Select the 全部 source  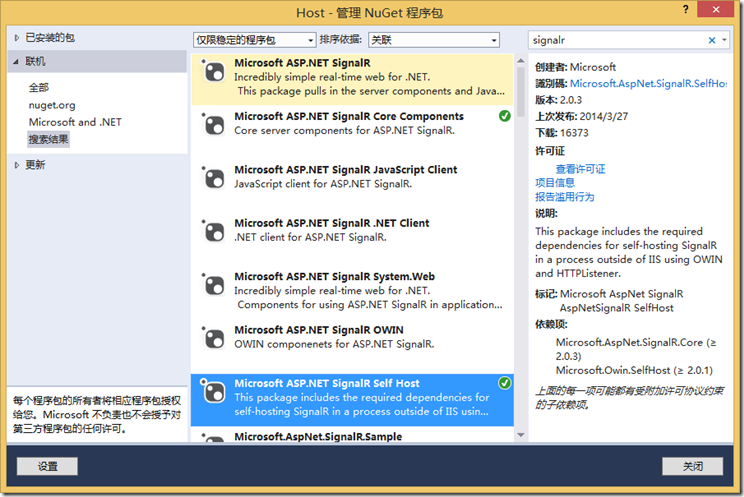tap(39, 87)
